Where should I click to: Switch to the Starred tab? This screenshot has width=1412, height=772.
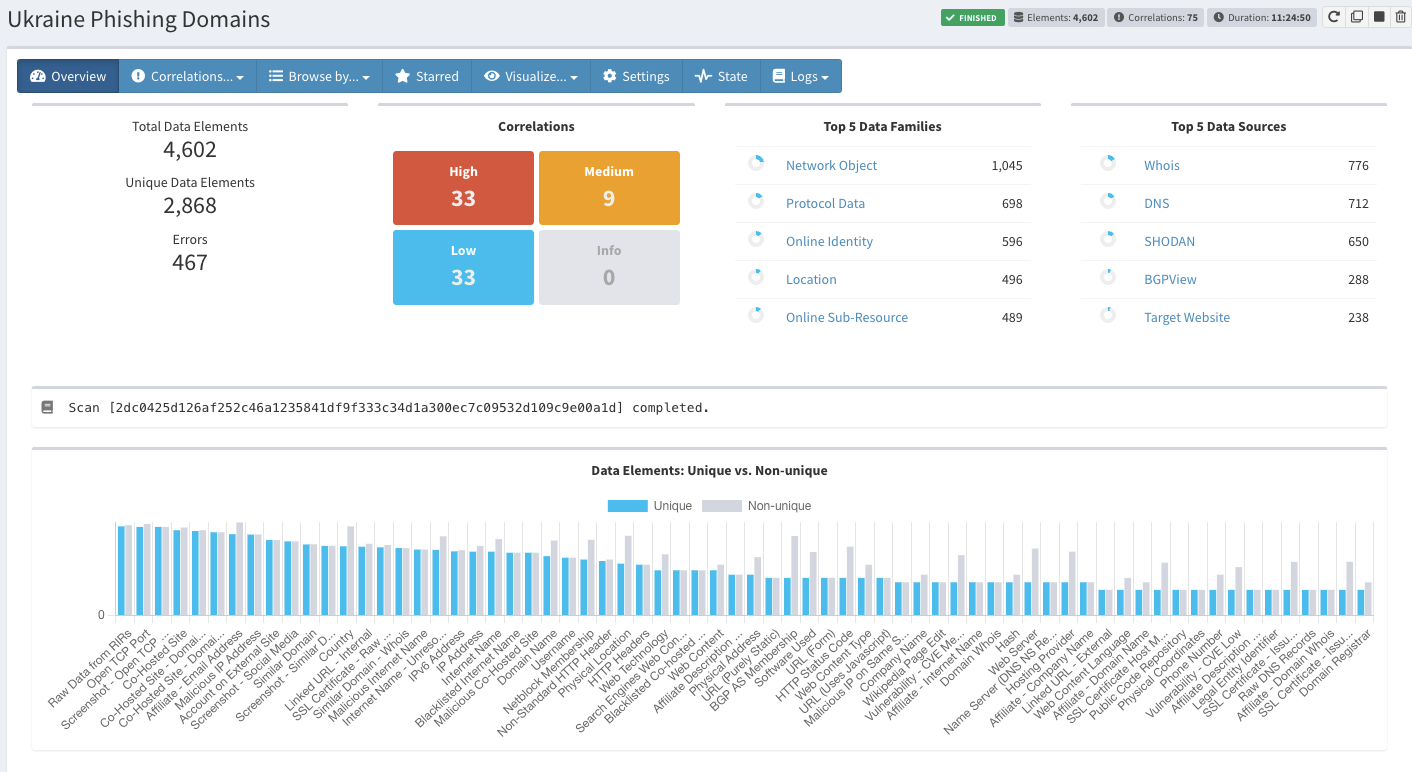tap(426, 76)
